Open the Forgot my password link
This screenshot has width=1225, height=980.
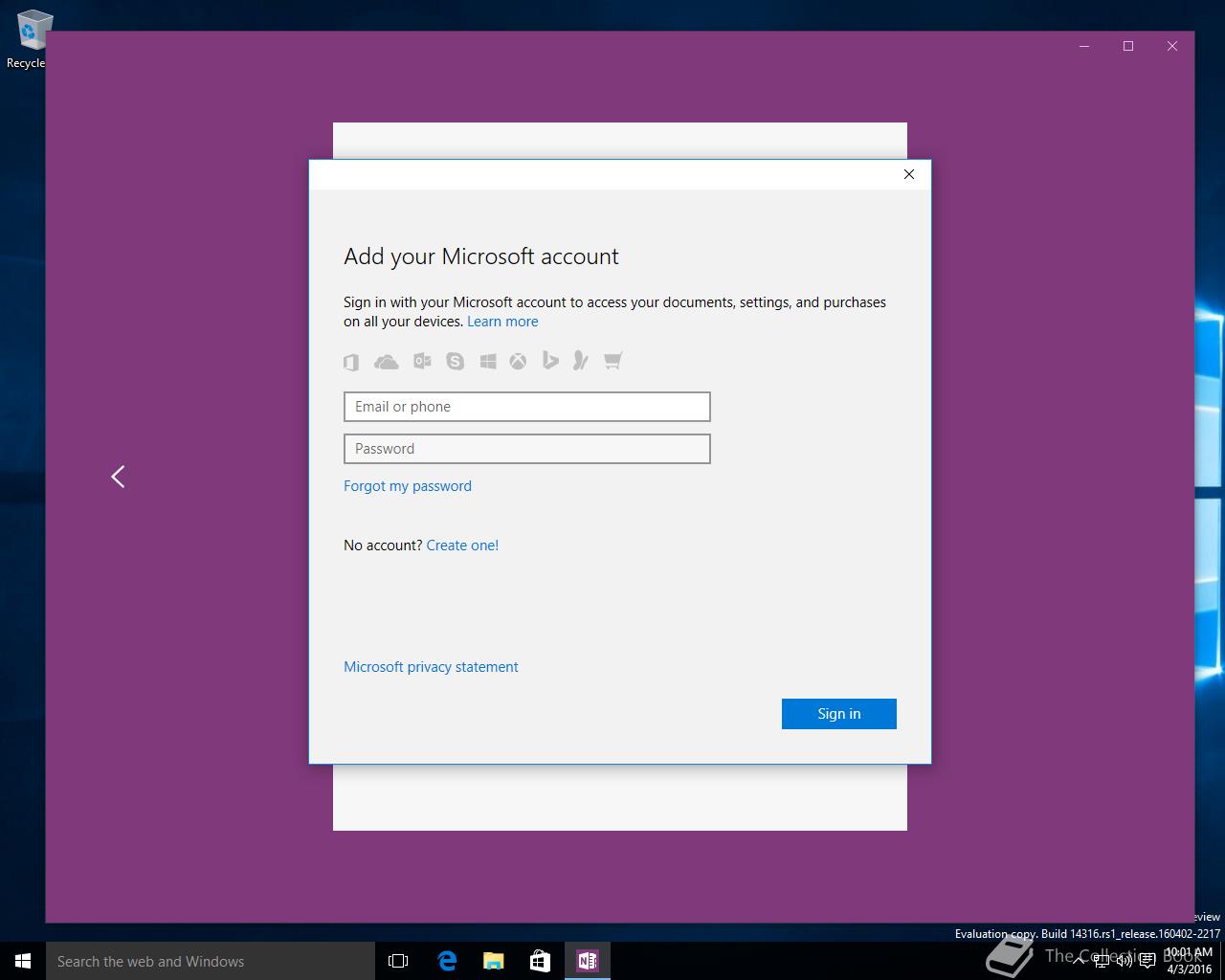408,486
